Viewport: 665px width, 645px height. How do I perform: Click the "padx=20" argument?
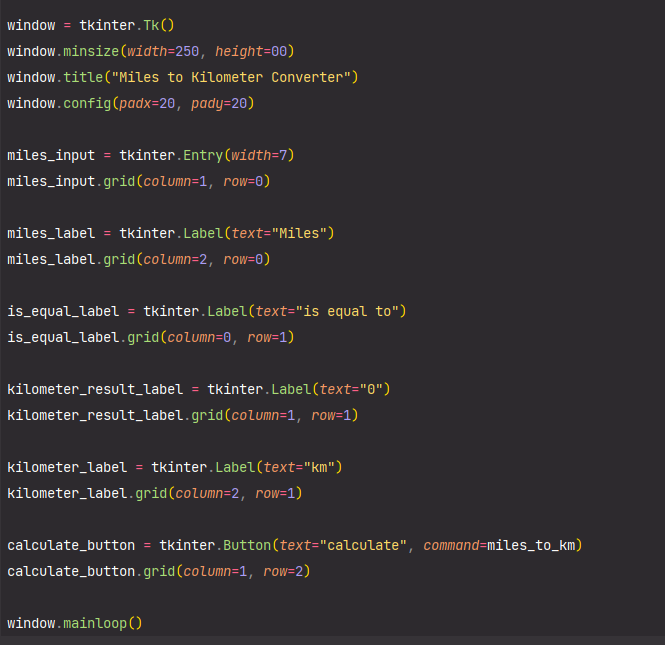tap(147, 103)
